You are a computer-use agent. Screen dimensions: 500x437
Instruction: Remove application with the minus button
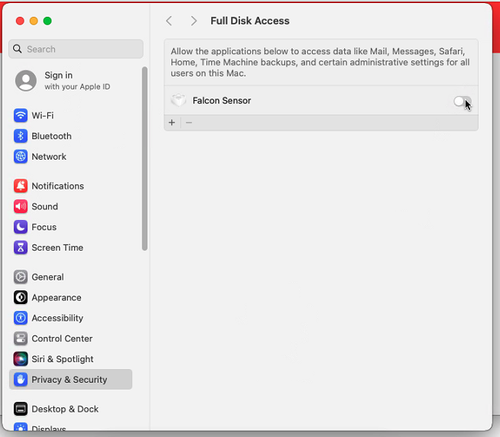click(x=189, y=123)
